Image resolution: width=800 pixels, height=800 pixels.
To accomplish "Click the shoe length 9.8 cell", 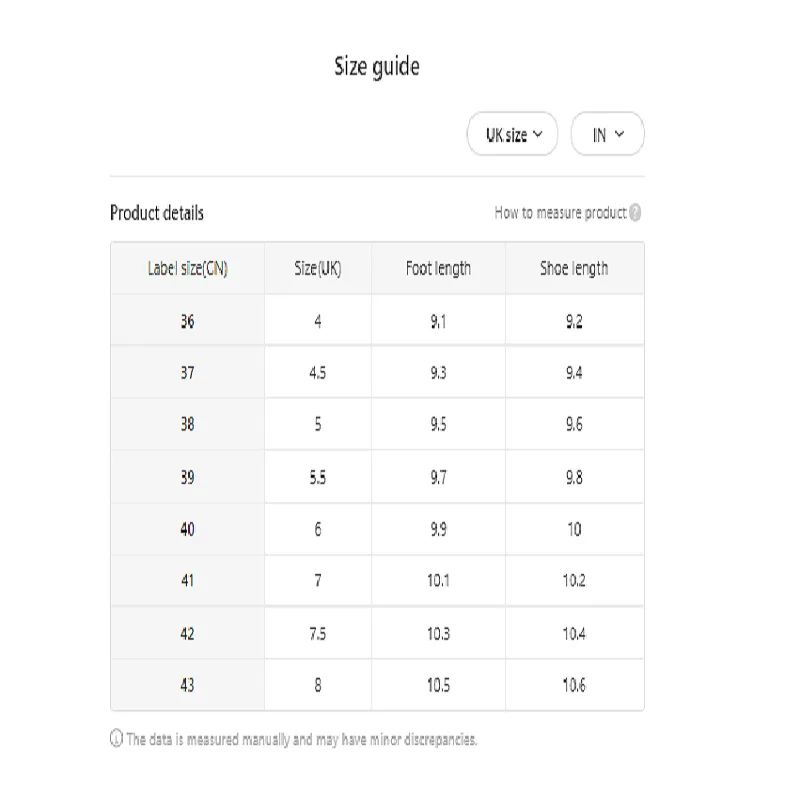I will pos(574,477).
